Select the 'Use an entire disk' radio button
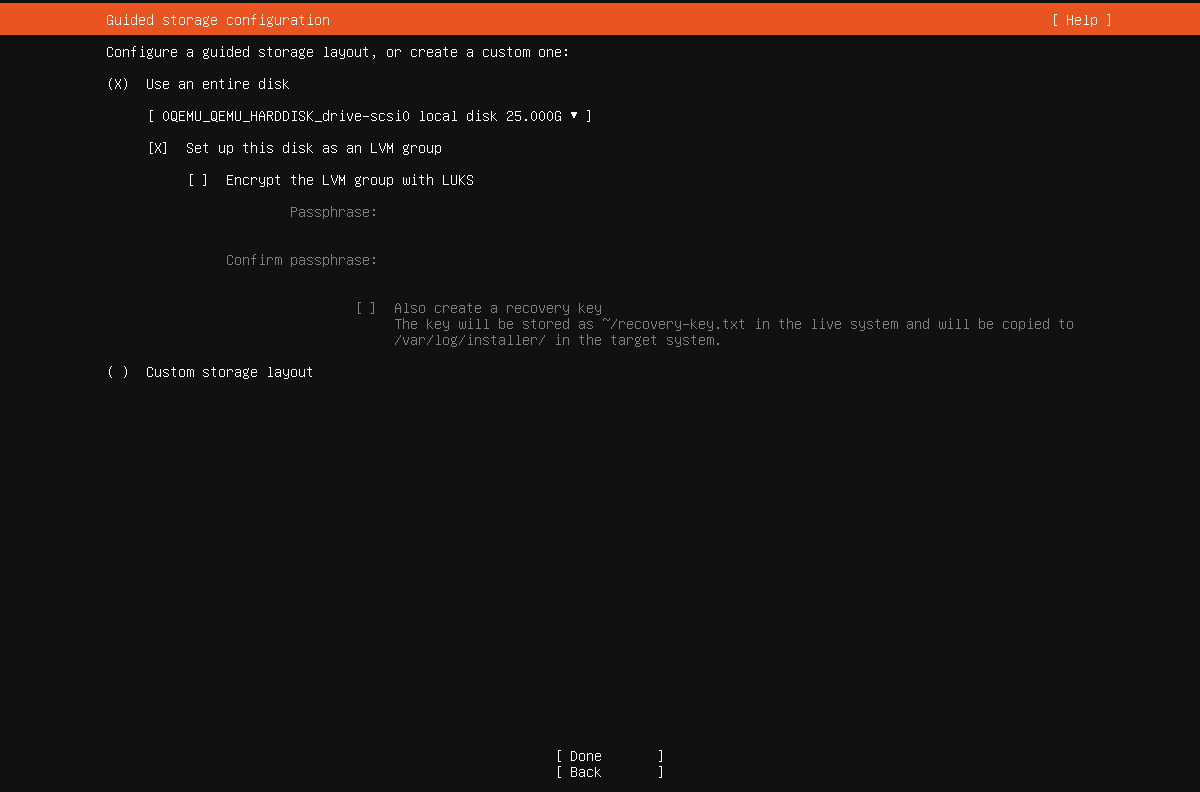1200x792 pixels. coord(118,84)
